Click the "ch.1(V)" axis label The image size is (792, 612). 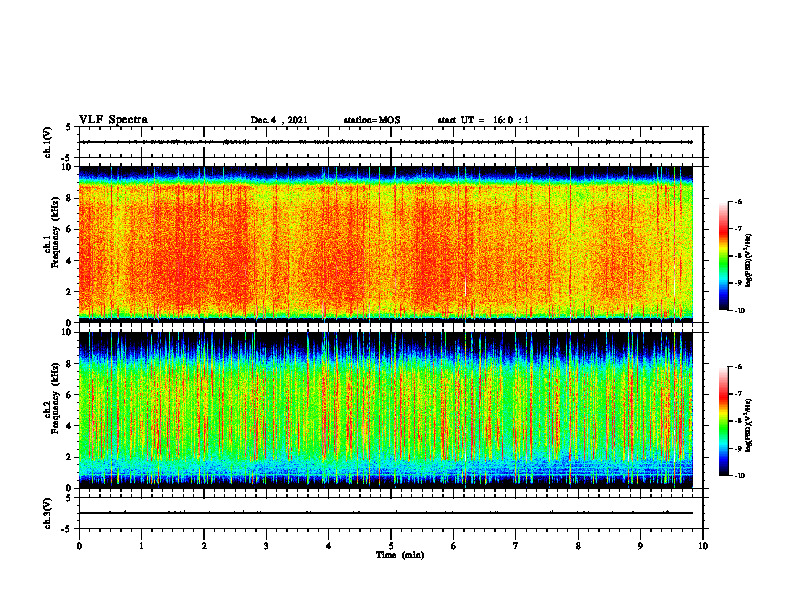click(47, 142)
